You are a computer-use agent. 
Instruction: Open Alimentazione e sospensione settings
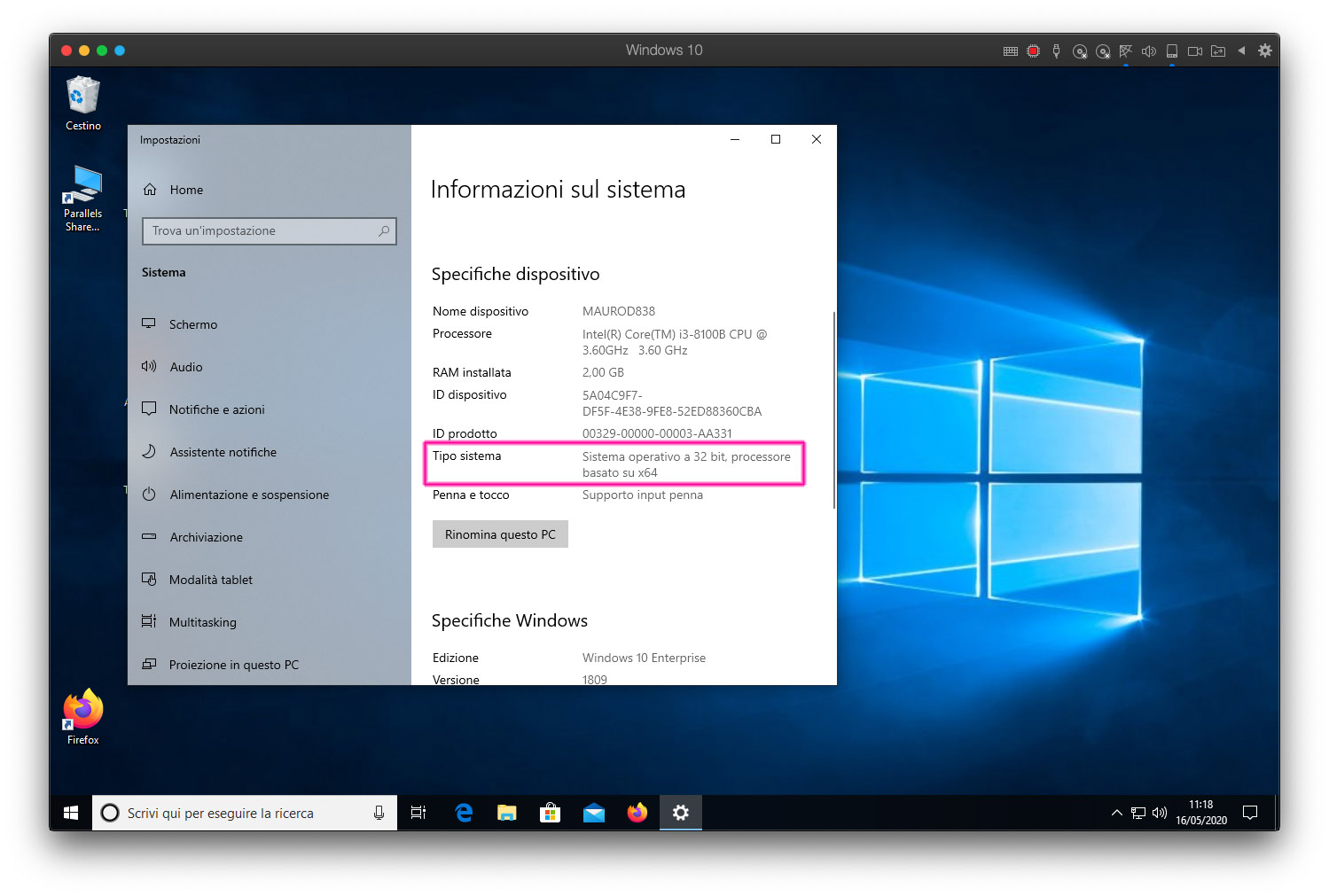pos(270,495)
